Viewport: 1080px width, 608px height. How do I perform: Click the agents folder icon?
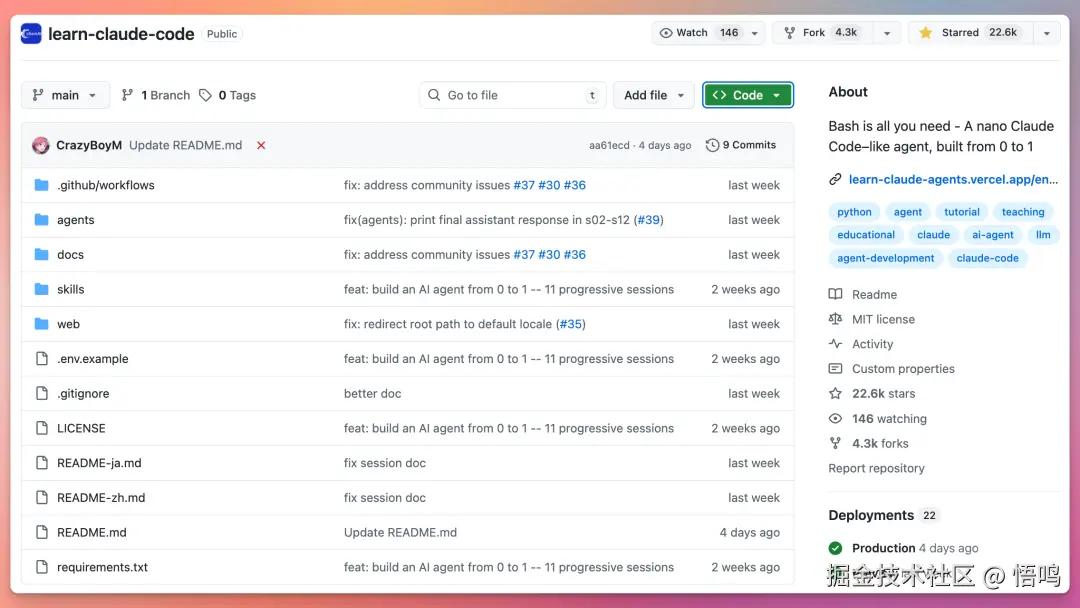[41, 220]
